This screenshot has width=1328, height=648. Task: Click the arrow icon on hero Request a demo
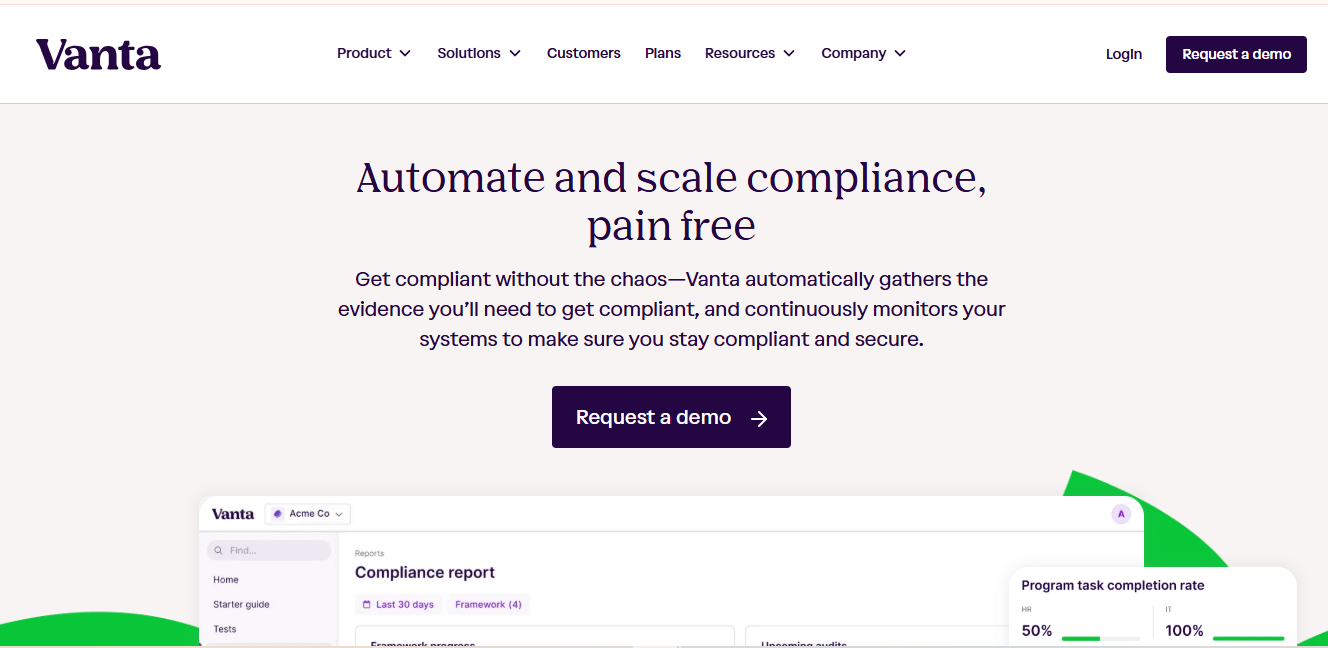[759, 418]
